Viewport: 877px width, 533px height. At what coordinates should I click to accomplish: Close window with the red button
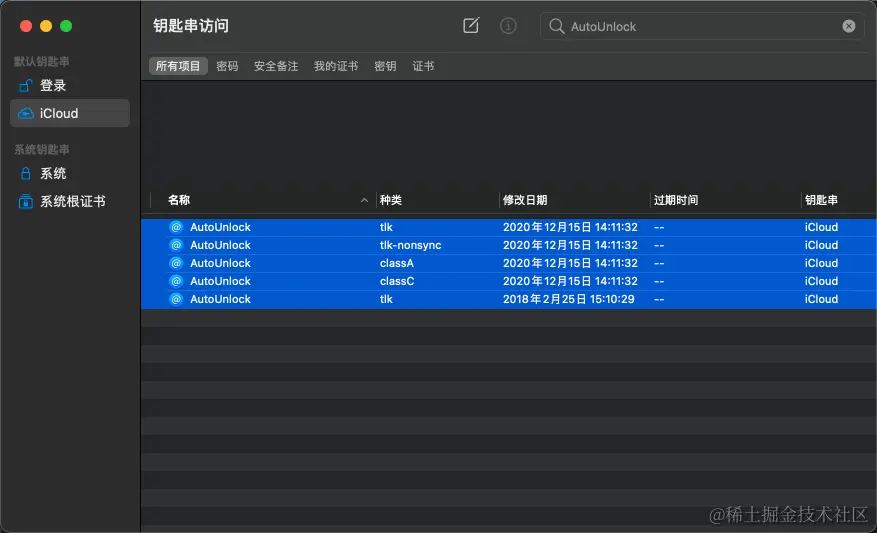tap(26, 26)
